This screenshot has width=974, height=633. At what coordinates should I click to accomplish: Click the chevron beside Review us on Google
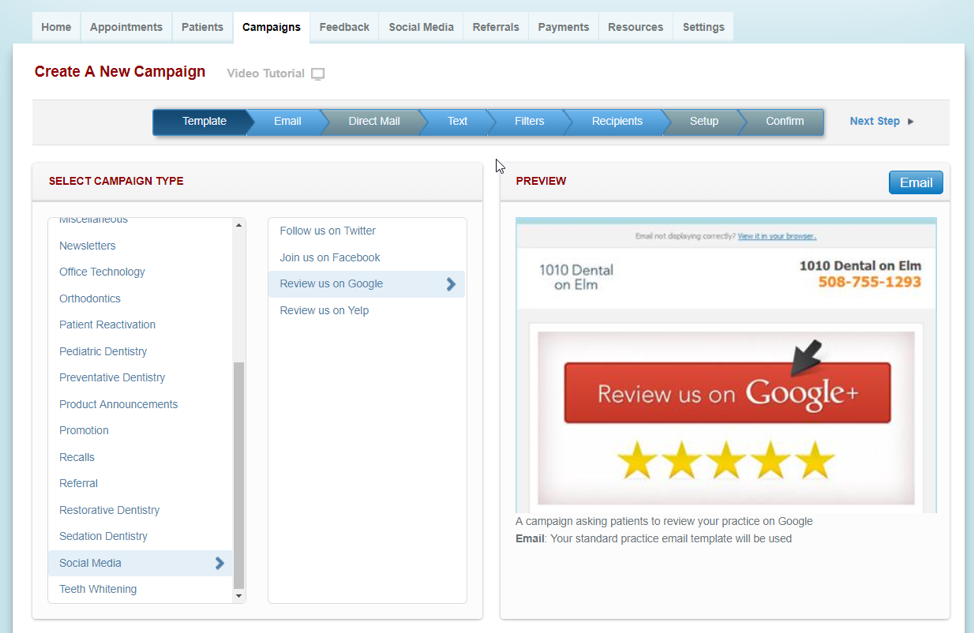click(x=451, y=285)
